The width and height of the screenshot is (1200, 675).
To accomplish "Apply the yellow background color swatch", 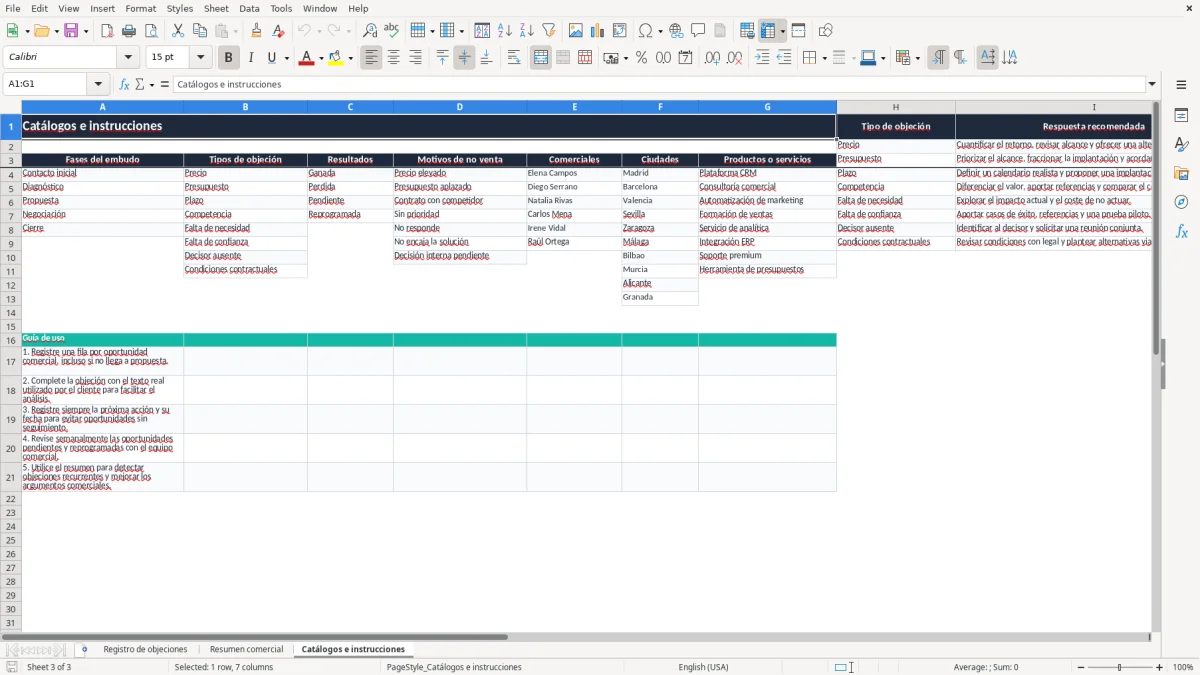I will (335, 58).
